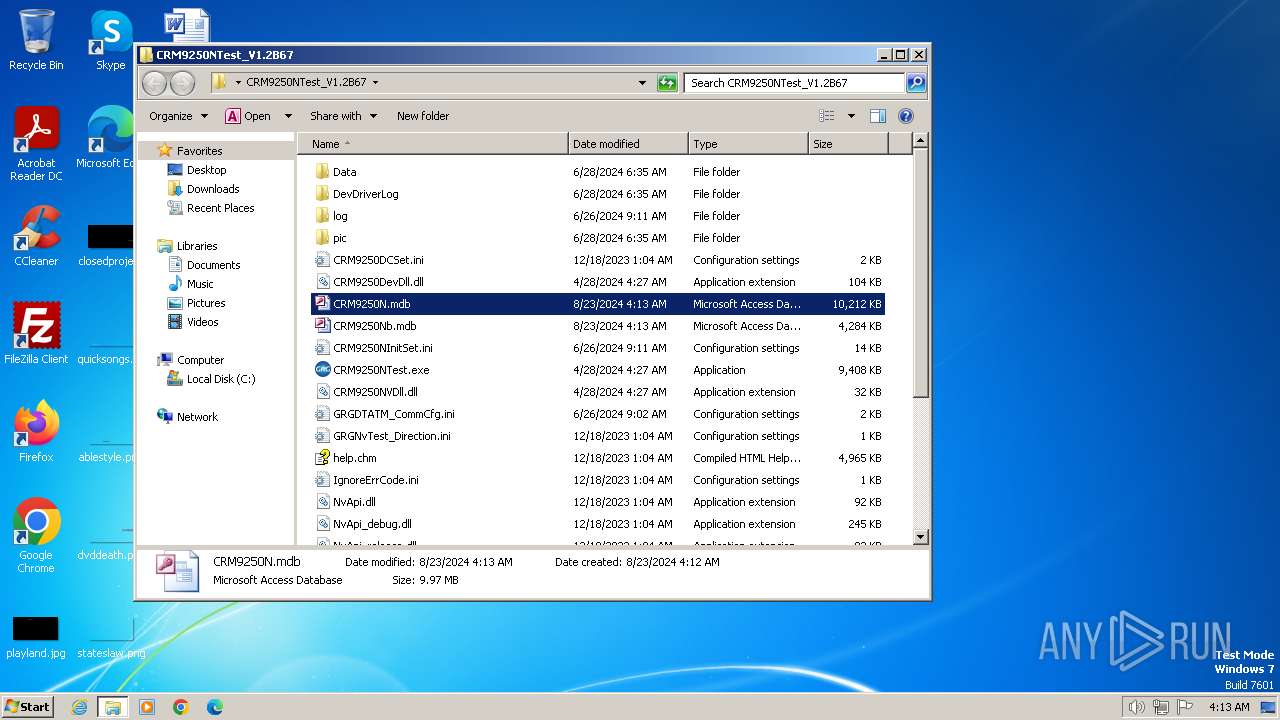Expand the Open button dropdown arrow
The width and height of the screenshot is (1280, 720).
click(x=288, y=116)
